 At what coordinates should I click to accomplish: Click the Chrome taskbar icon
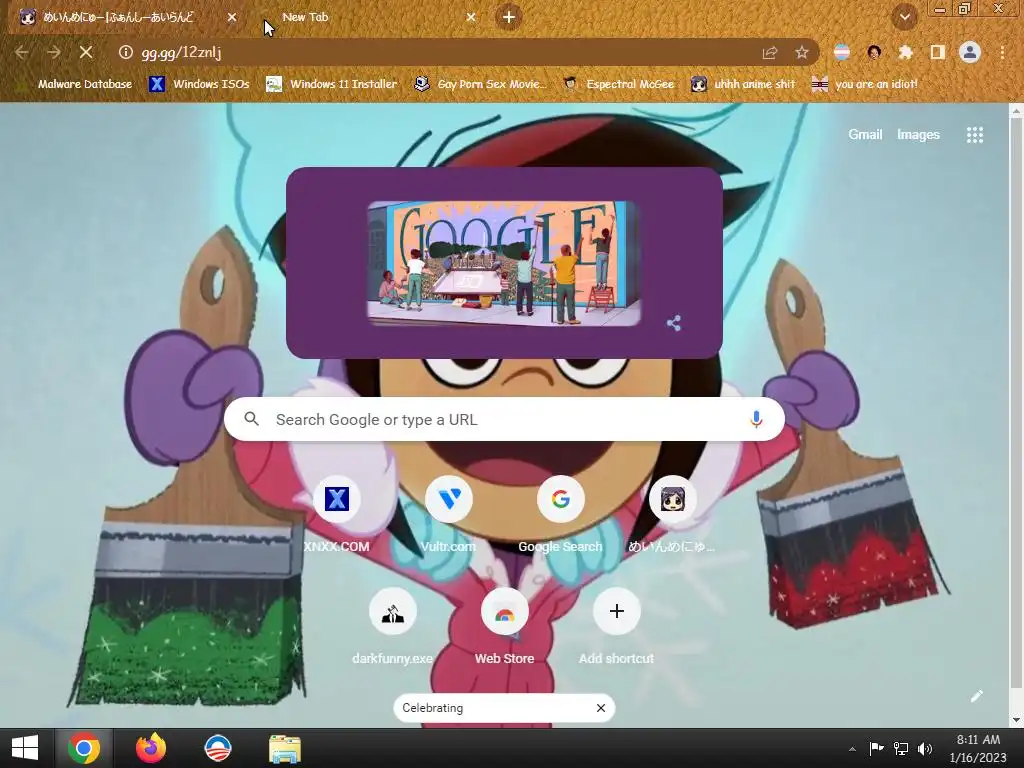[x=84, y=748]
